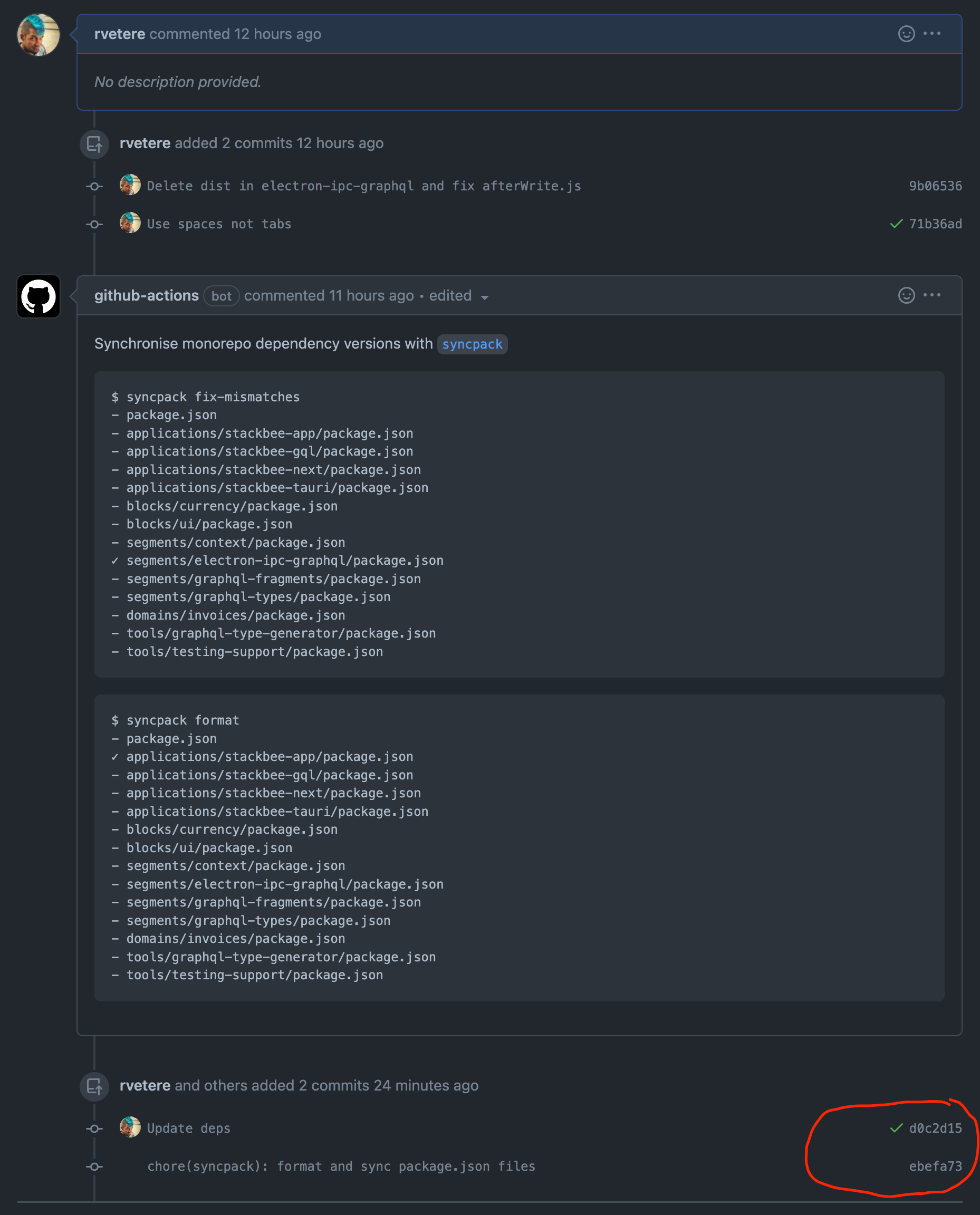This screenshot has height=1215, width=980.
Task: Open commit hash 71b36ad
Action: pos(935,224)
